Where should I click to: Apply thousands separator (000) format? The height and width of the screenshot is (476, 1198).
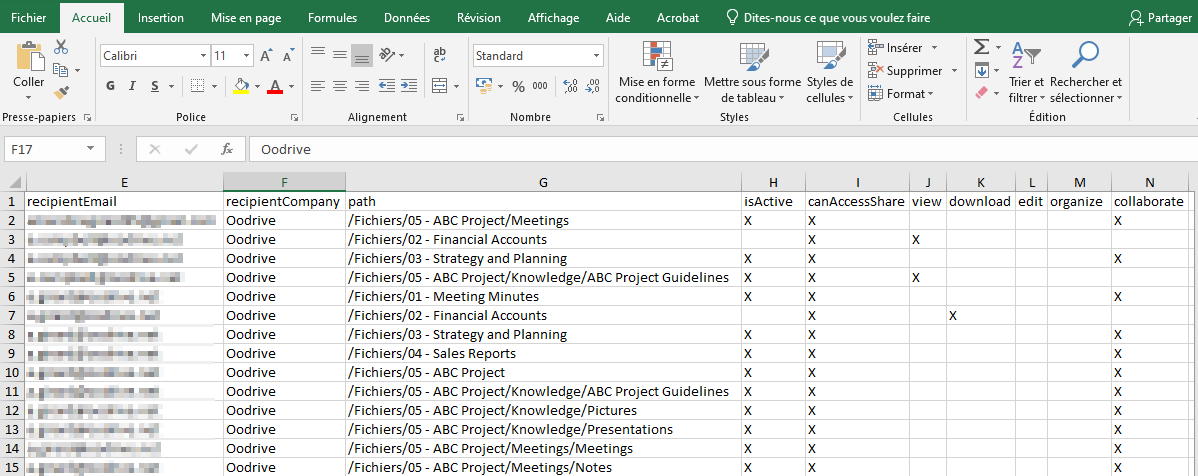point(539,86)
